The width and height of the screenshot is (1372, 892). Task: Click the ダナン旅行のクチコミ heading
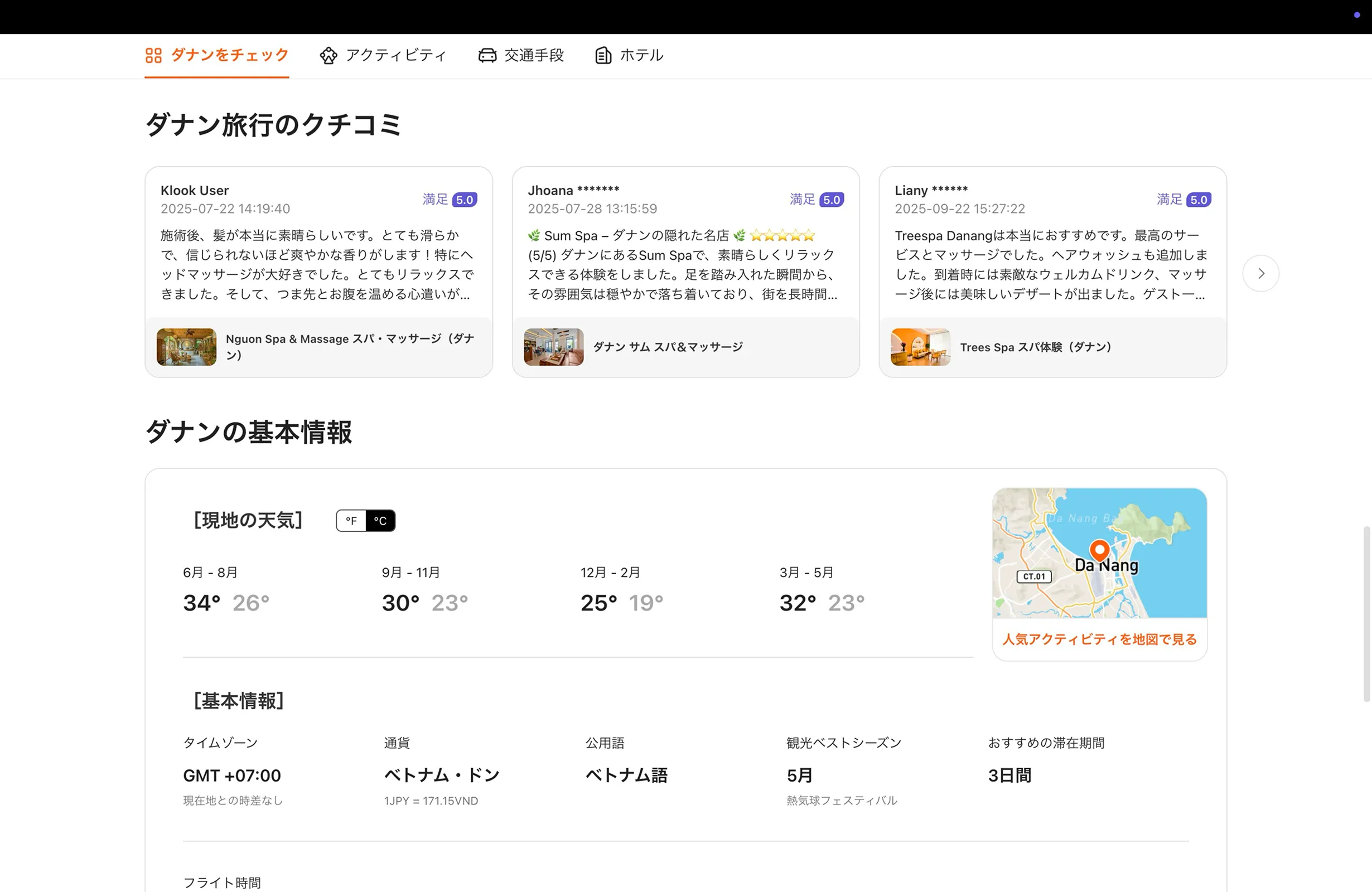coord(273,124)
